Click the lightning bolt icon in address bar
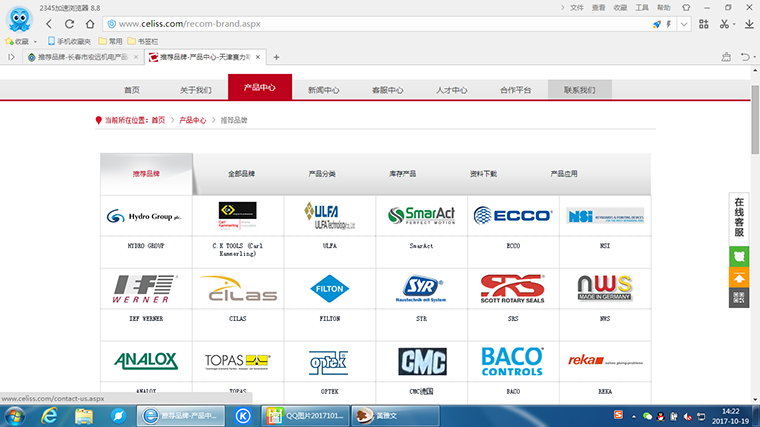760x427 pixels. coord(669,24)
